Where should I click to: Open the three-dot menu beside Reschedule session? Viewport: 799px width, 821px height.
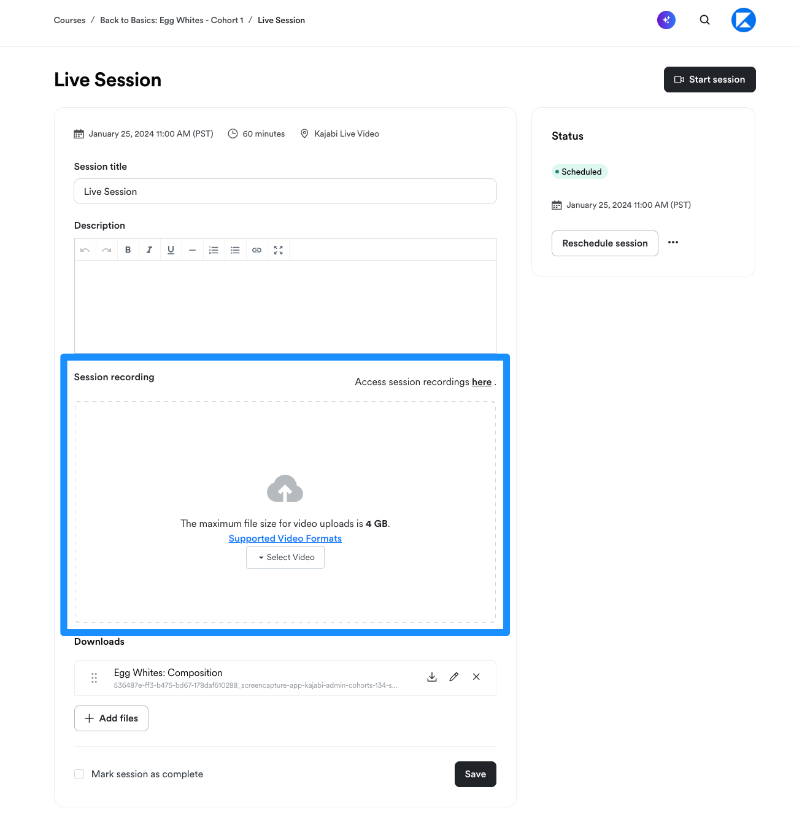pos(673,242)
